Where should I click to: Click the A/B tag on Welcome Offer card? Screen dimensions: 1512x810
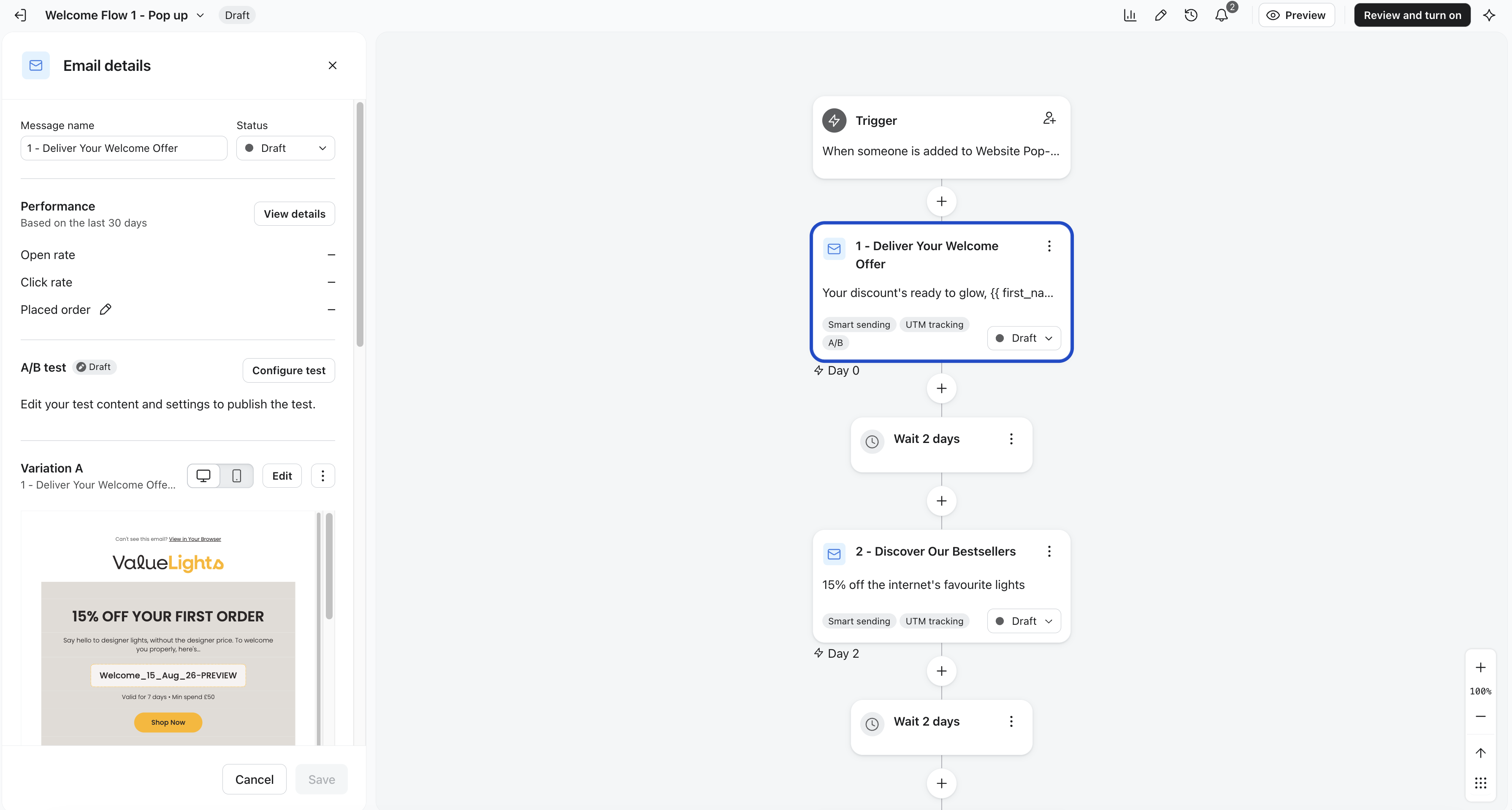[835, 343]
